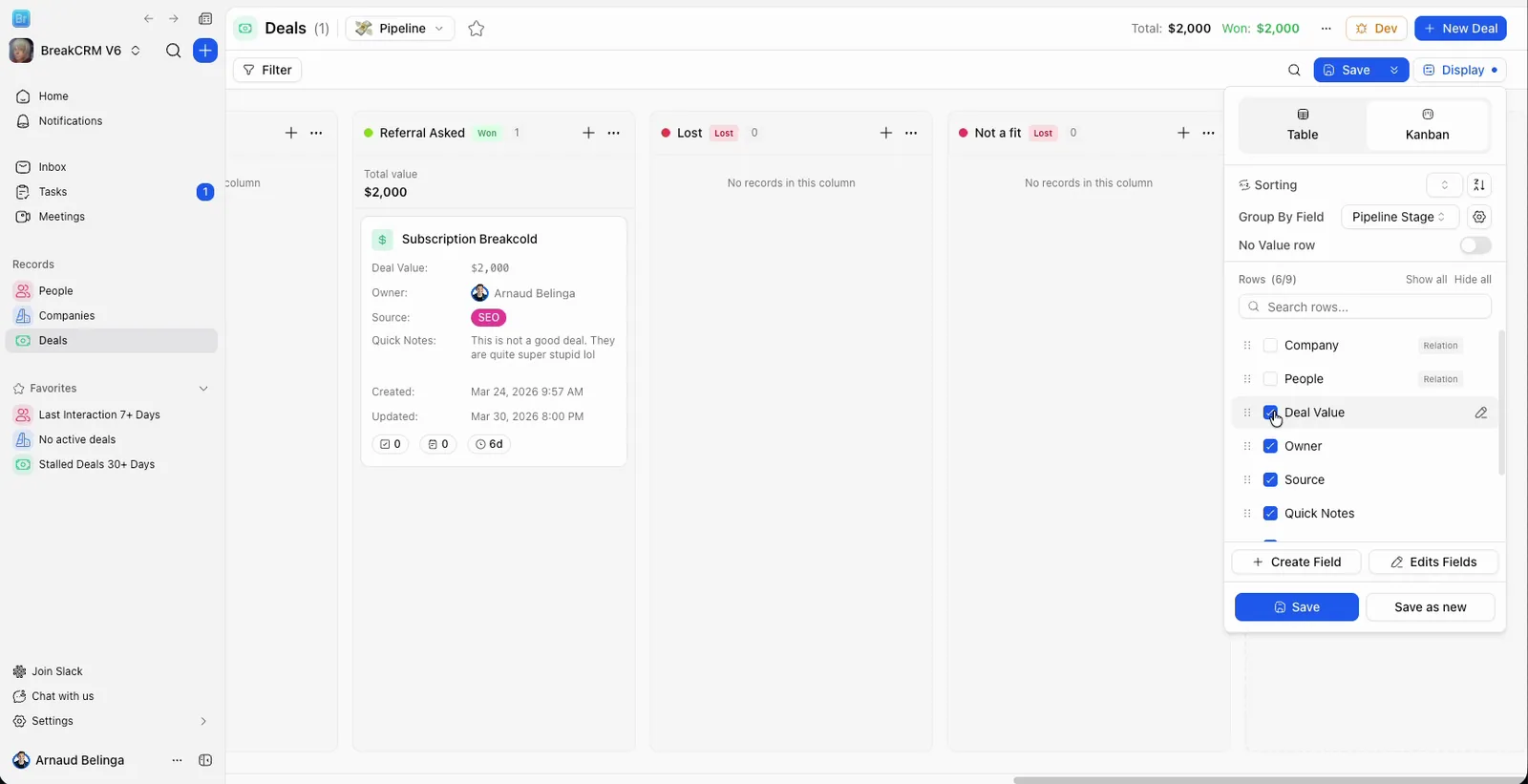This screenshot has height=784, width=1528.
Task: Select the Kanban view tab
Action: tap(1427, 125)
